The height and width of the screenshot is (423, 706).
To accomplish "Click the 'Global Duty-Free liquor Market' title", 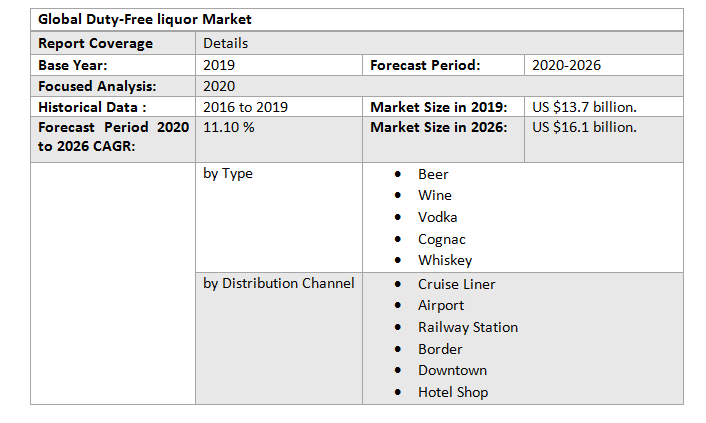I will coord(145,19).
